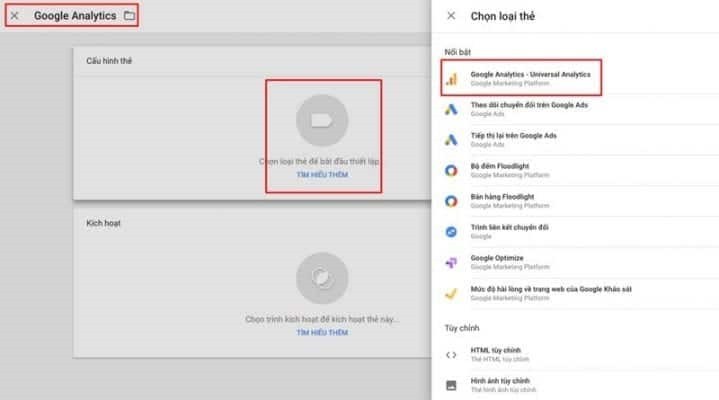Click the purple Google Optimize icon
This screenshot has height=400, width=719.
[451, 262]
